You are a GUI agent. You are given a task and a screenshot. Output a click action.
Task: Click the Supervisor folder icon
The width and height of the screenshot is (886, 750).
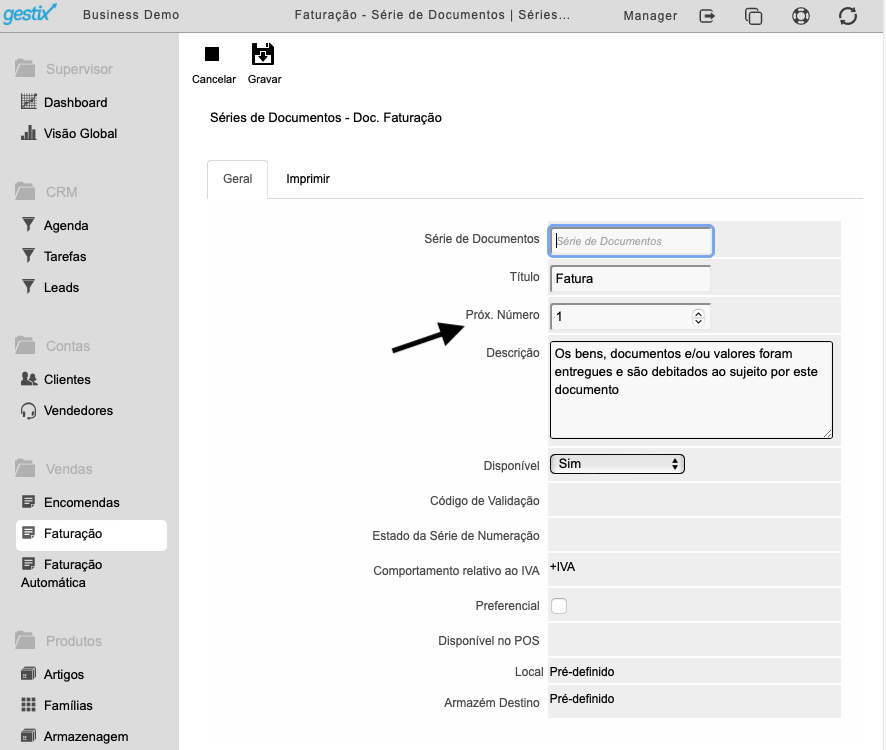25,68
